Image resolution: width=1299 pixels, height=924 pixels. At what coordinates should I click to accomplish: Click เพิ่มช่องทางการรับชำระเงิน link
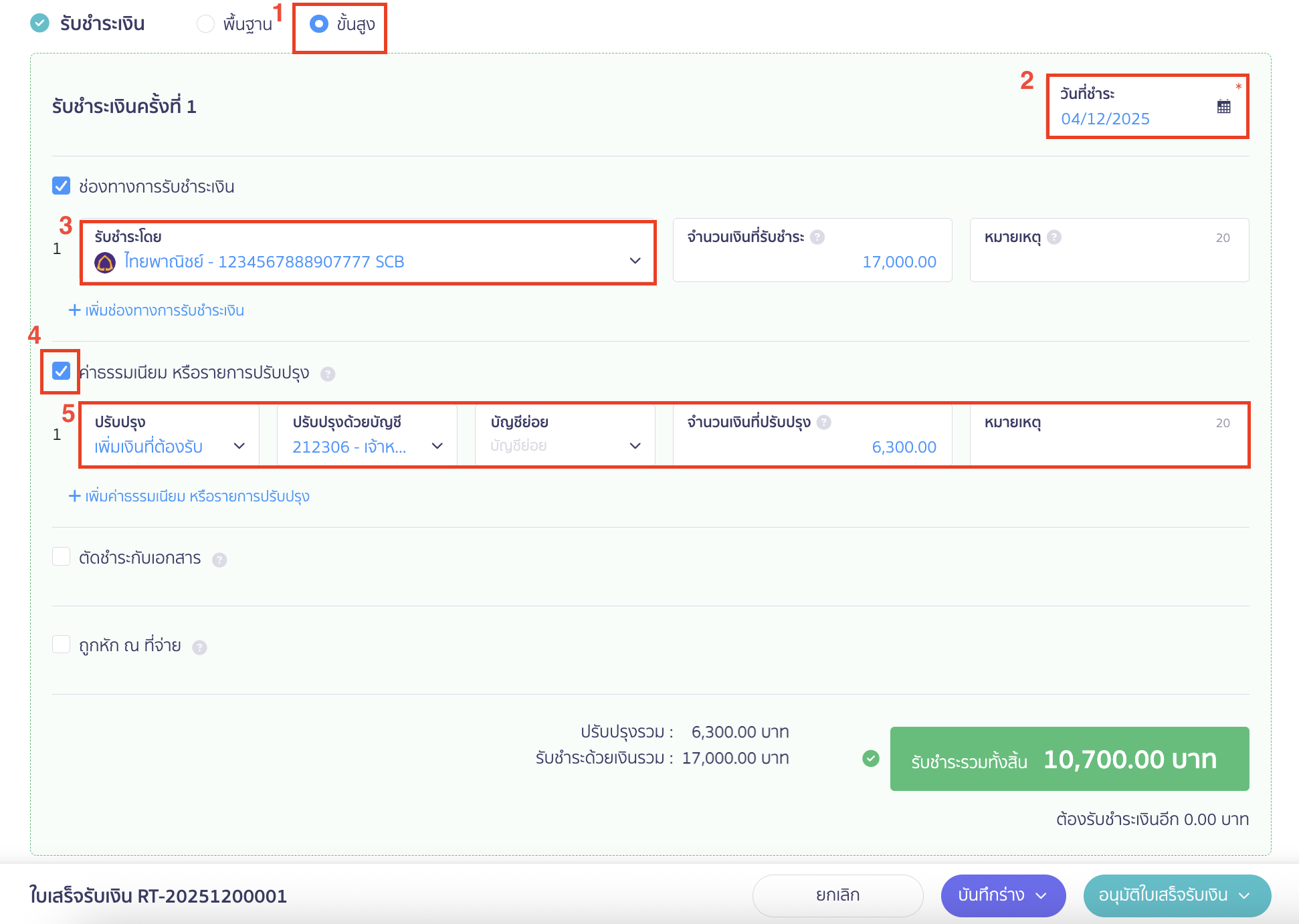pos(157,310)
